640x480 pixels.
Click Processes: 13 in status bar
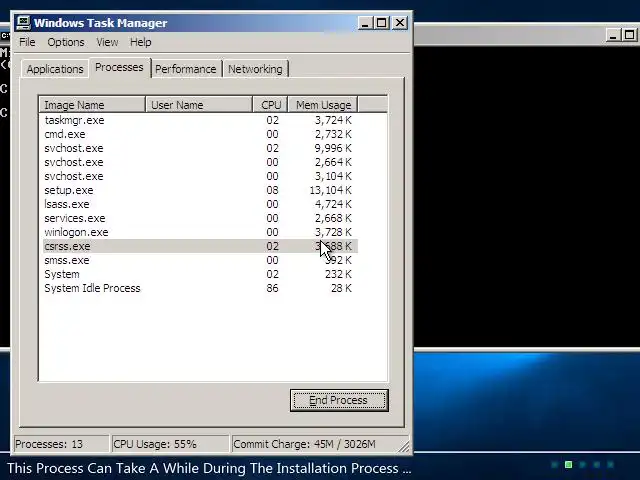(61, 444)
